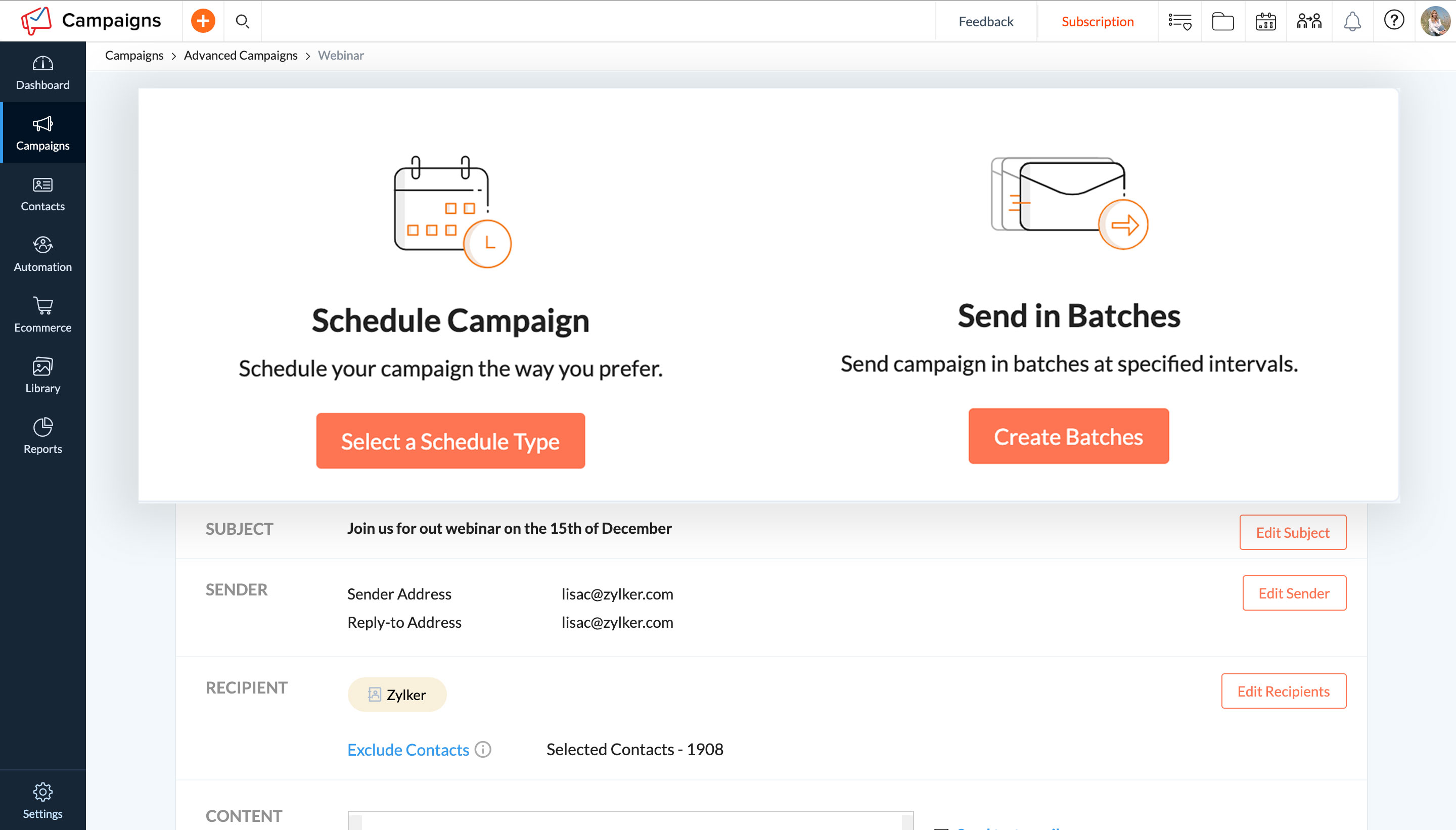1456x830 pixels.
Task: Open the Reports section in sidebar
Action: point(43,436)
